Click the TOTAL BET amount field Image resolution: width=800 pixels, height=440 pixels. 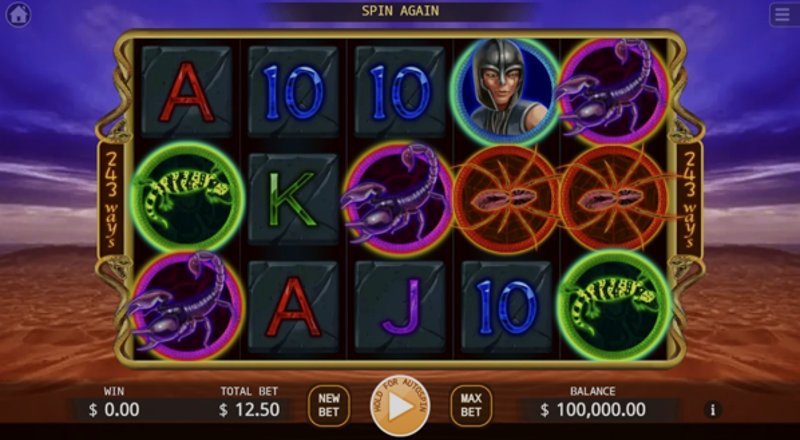pyautogui.click(x=250, y=409)
